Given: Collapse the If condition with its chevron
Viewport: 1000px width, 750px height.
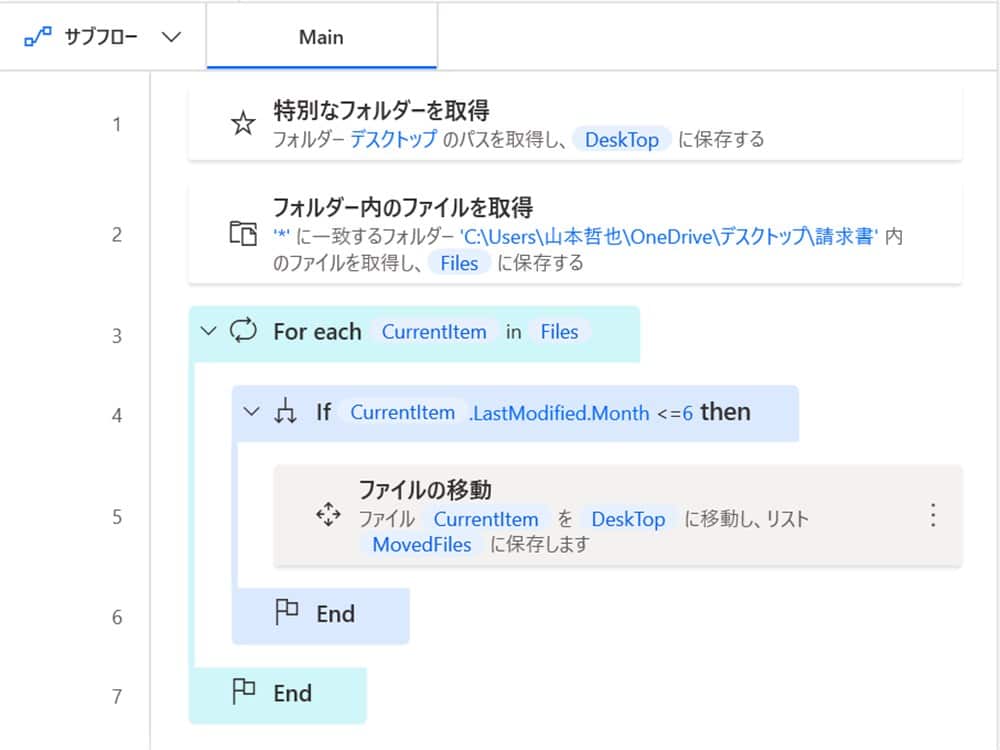Looking at the screenshot, I should (252, 413).
